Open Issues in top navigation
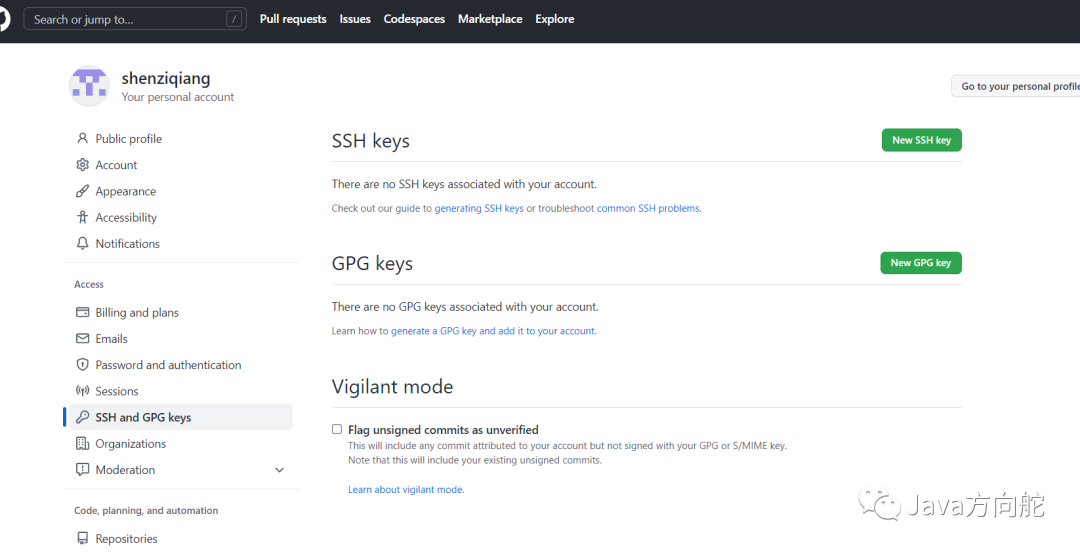The height and width of the screenshot is (552, 1080). coord(355,19)
